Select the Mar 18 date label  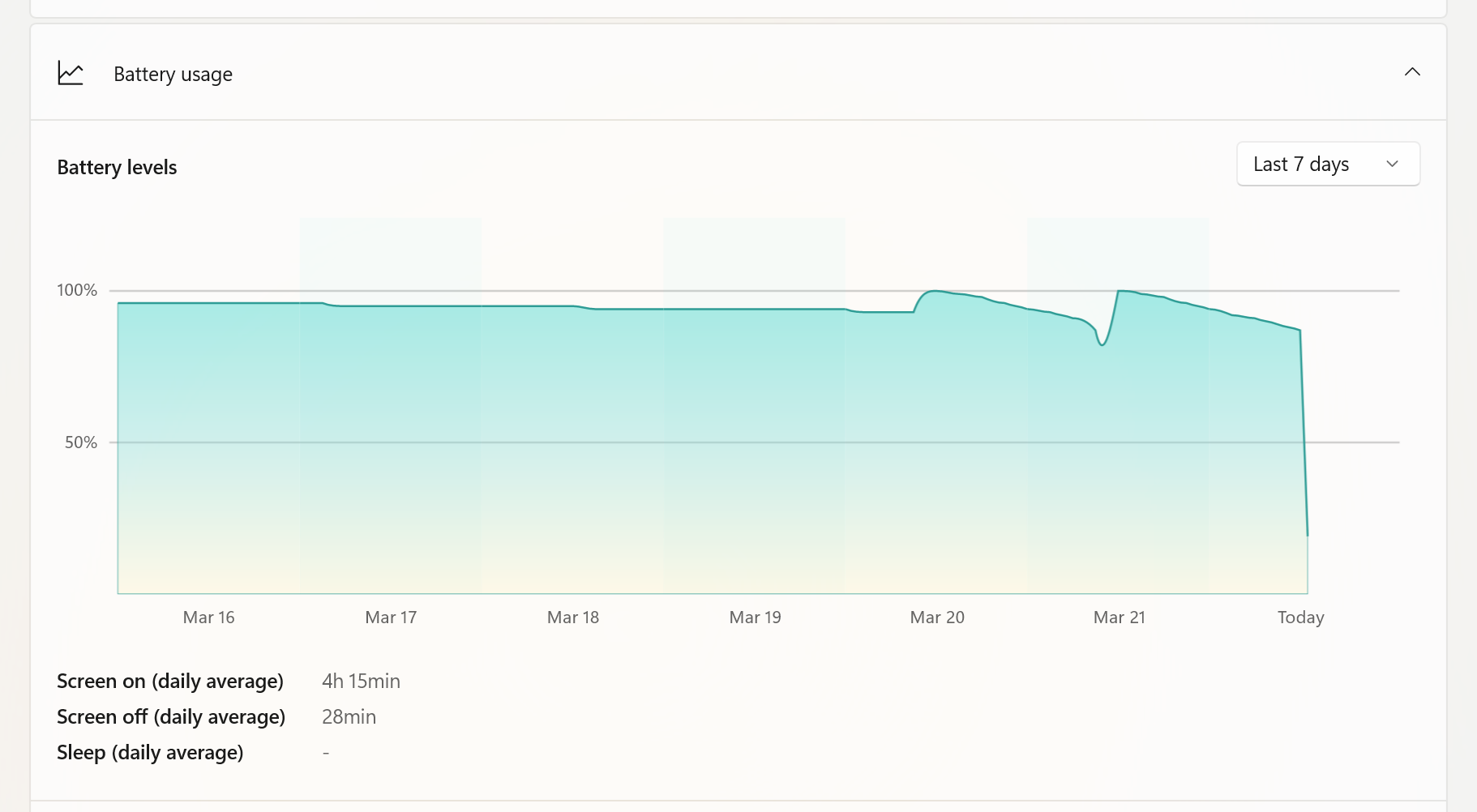tap(573, 618)
